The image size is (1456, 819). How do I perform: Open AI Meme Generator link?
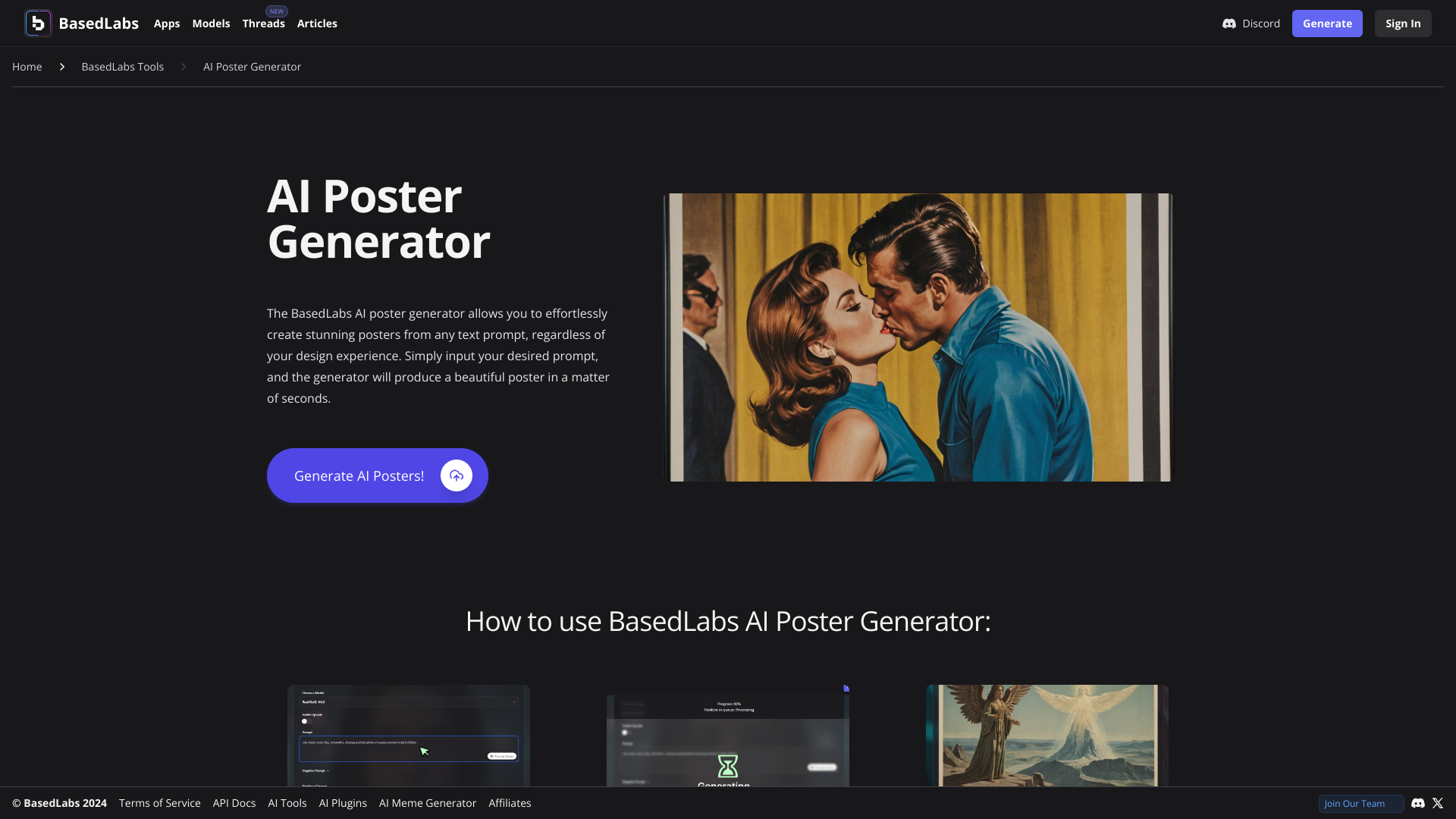(x=428, y=803)
